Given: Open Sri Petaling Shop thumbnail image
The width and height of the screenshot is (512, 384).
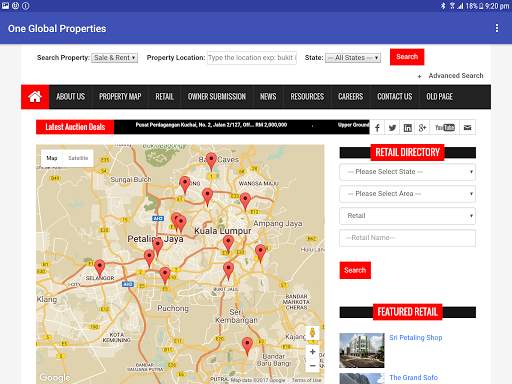Looking at the screenshot, I should (x=362, y=350).
